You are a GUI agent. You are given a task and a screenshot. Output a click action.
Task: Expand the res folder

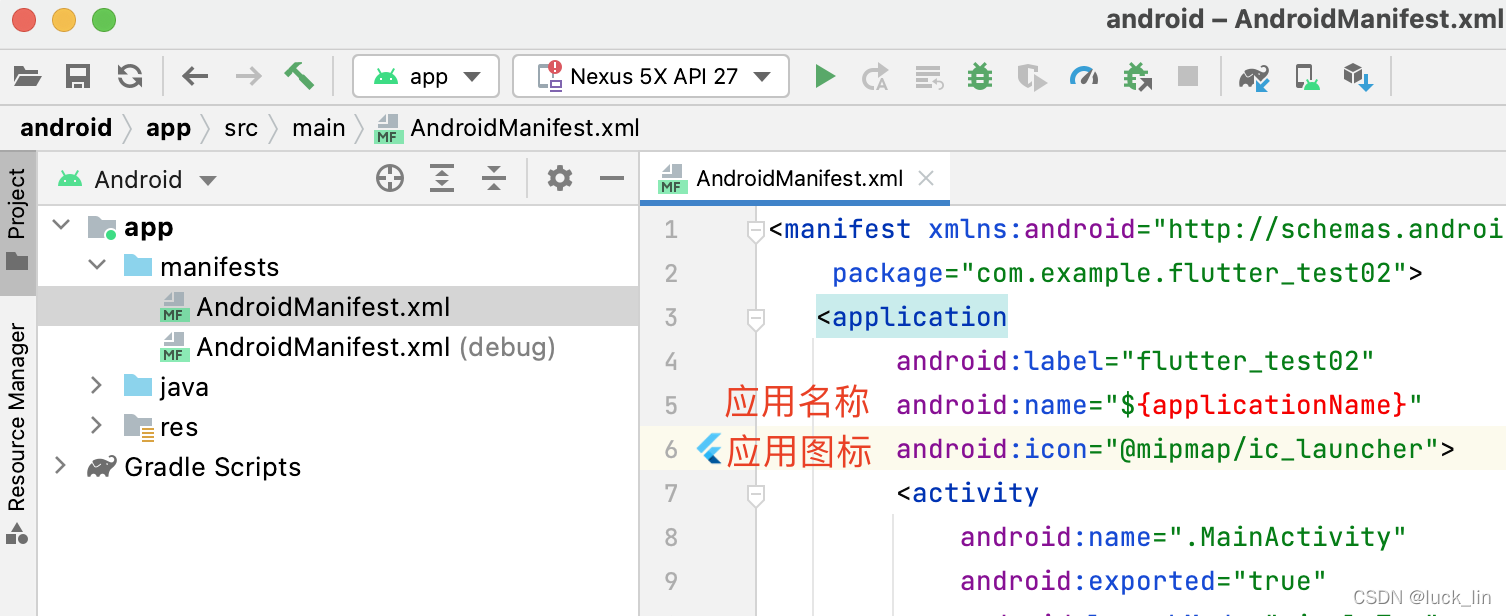97,426
